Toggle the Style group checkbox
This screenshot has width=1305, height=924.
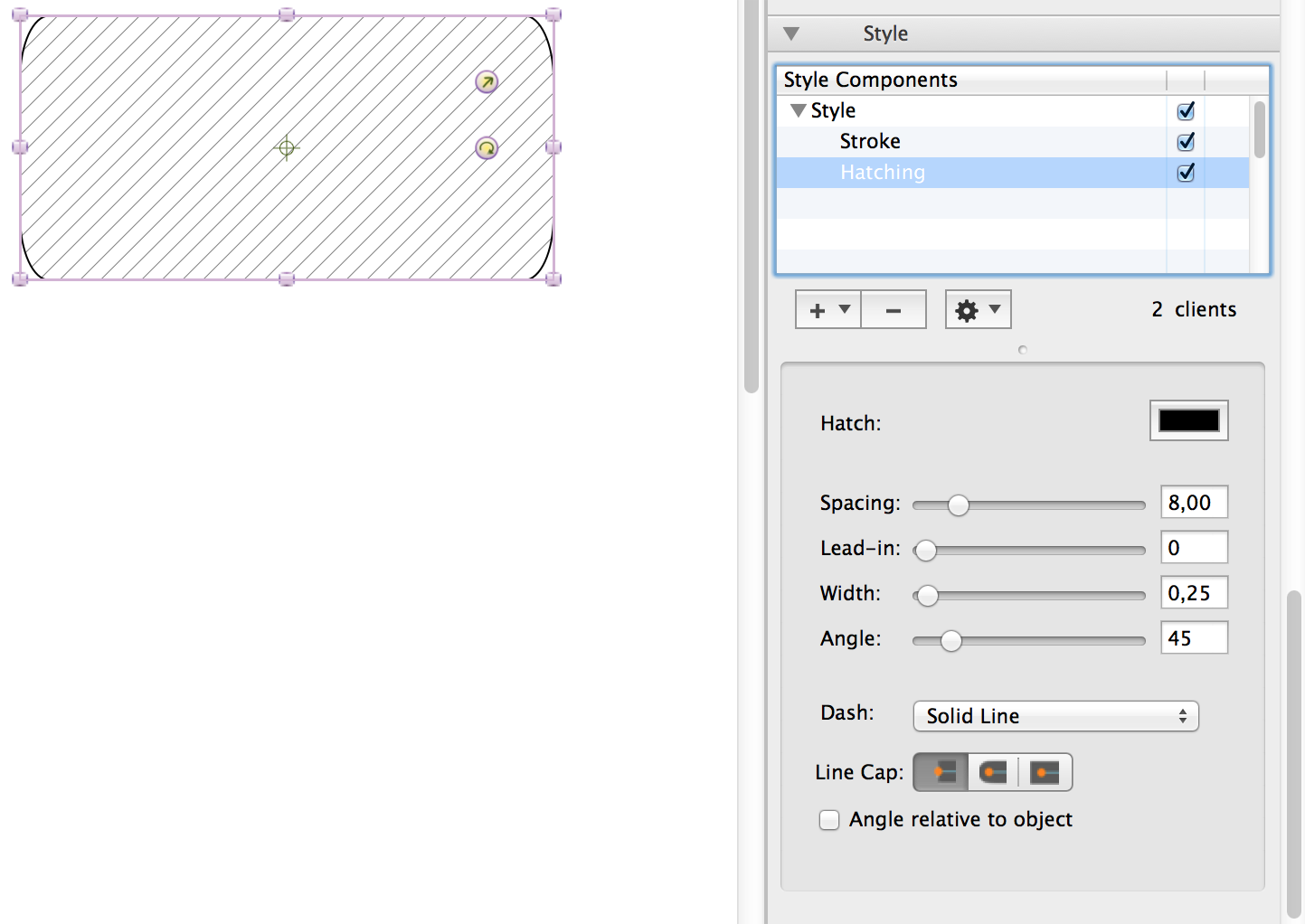pyautogui.click(x=1186, y=111)
